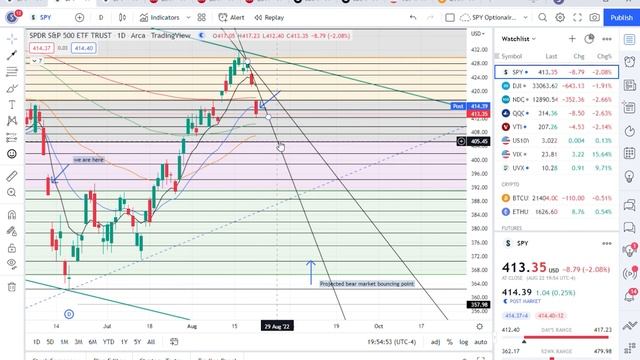640x360 pixels.
Task: Toggle the percent scale
Action: [449, 342]
